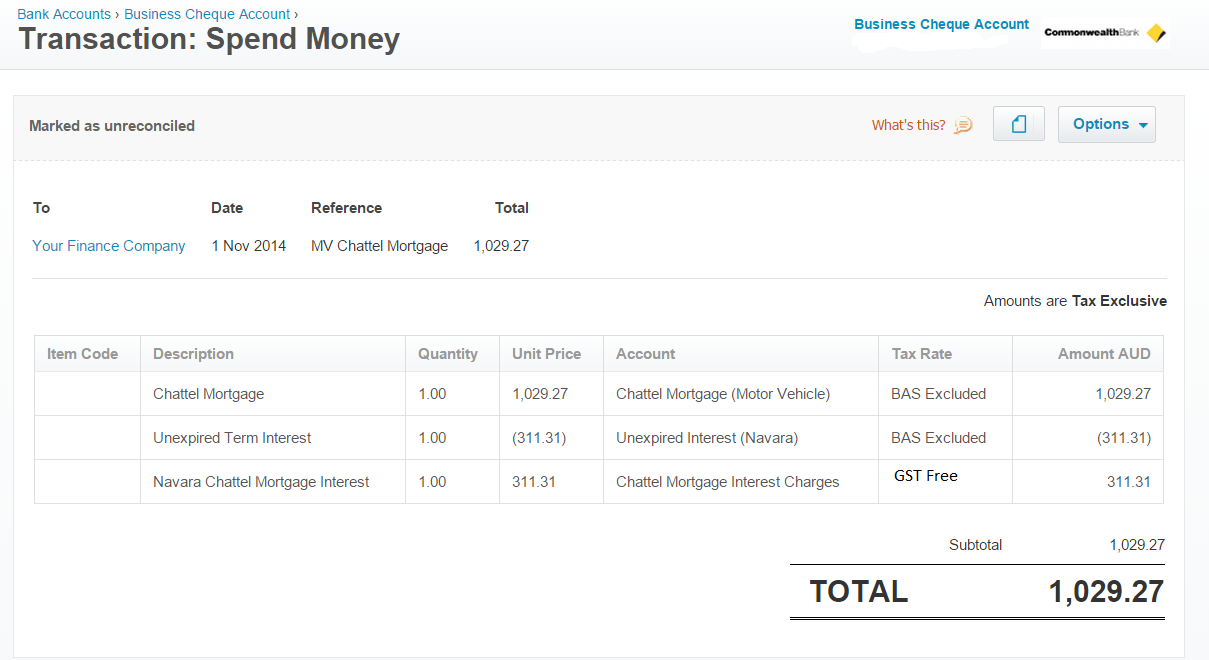Select the Unexpired Term Interest row description
The width and height of the screenshot is (1209, 660).
232,438
